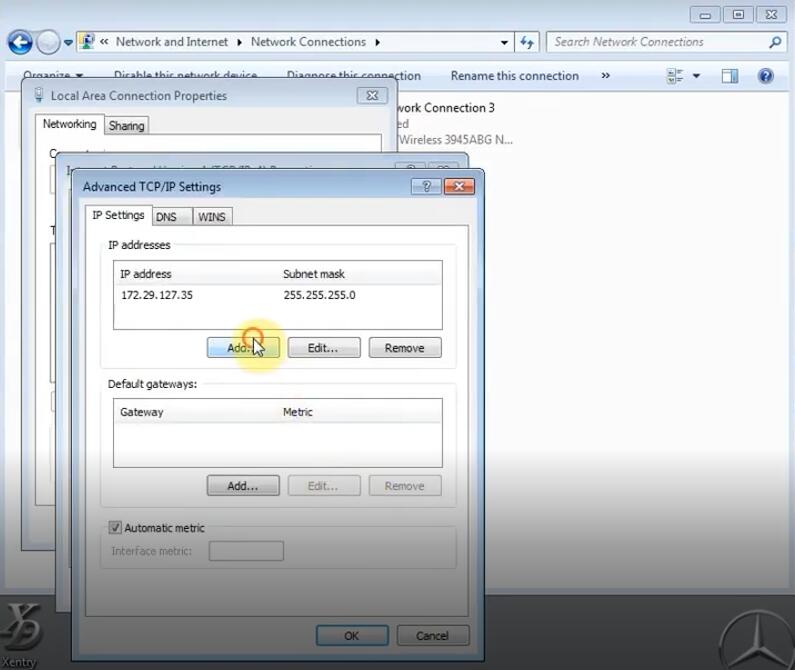Confirm Advanced TCP/IP settings with OK

coord(352,636)
